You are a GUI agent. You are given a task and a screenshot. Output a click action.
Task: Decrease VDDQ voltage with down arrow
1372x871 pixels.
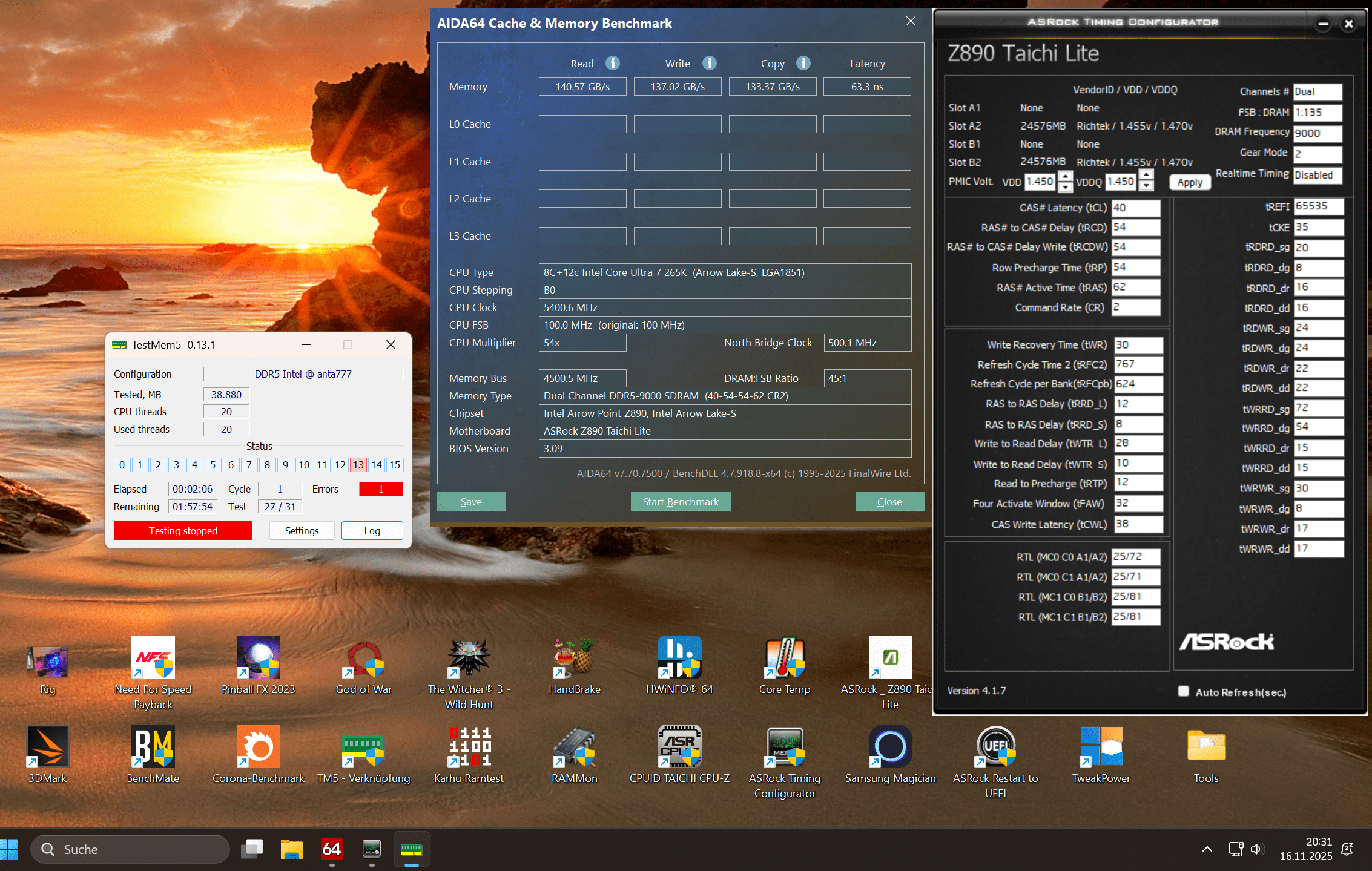(1146, 186)
